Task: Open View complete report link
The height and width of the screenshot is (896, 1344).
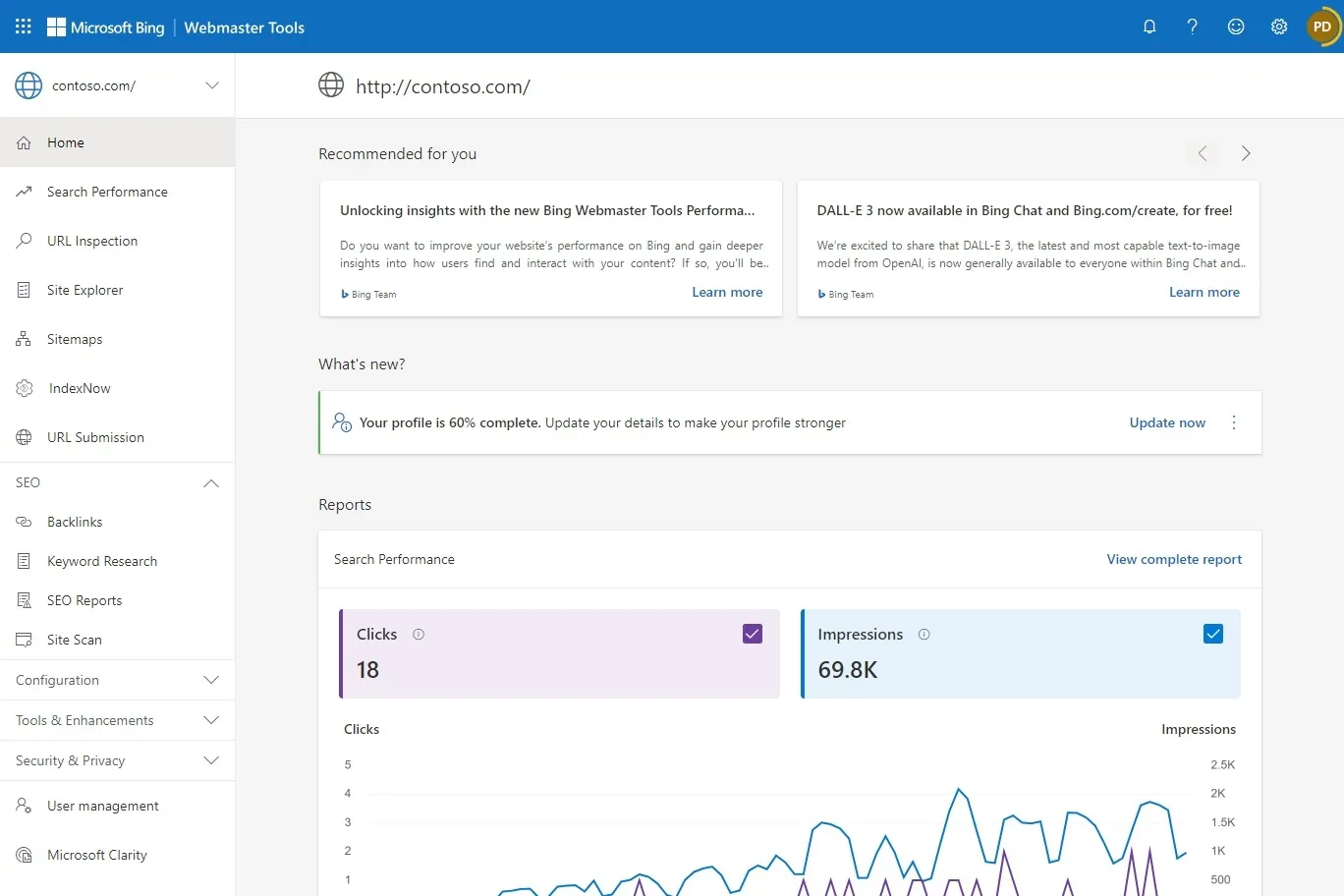Action: [1174, 559]
